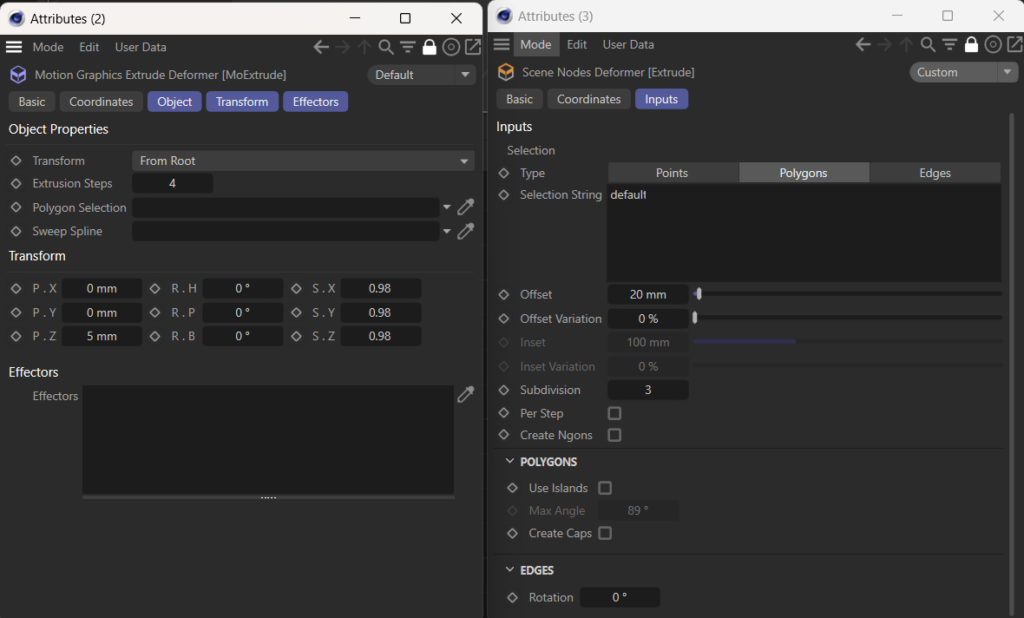Select the Edges selection type
This screenshot has width=1024, height=618.
click(934, 172)
